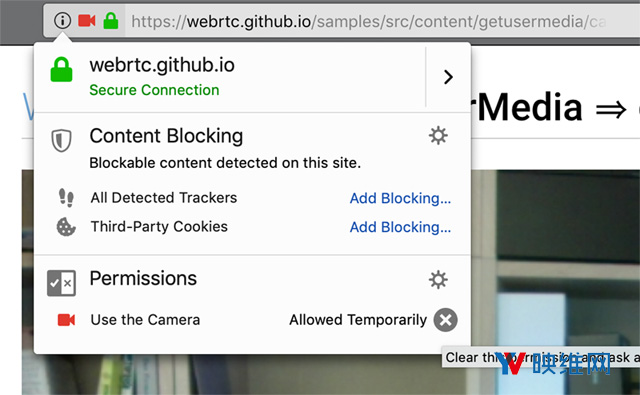Viewport: 640px width, 395px height.
Task: Click the Allowed Temporarily status text
Action: 358,320
